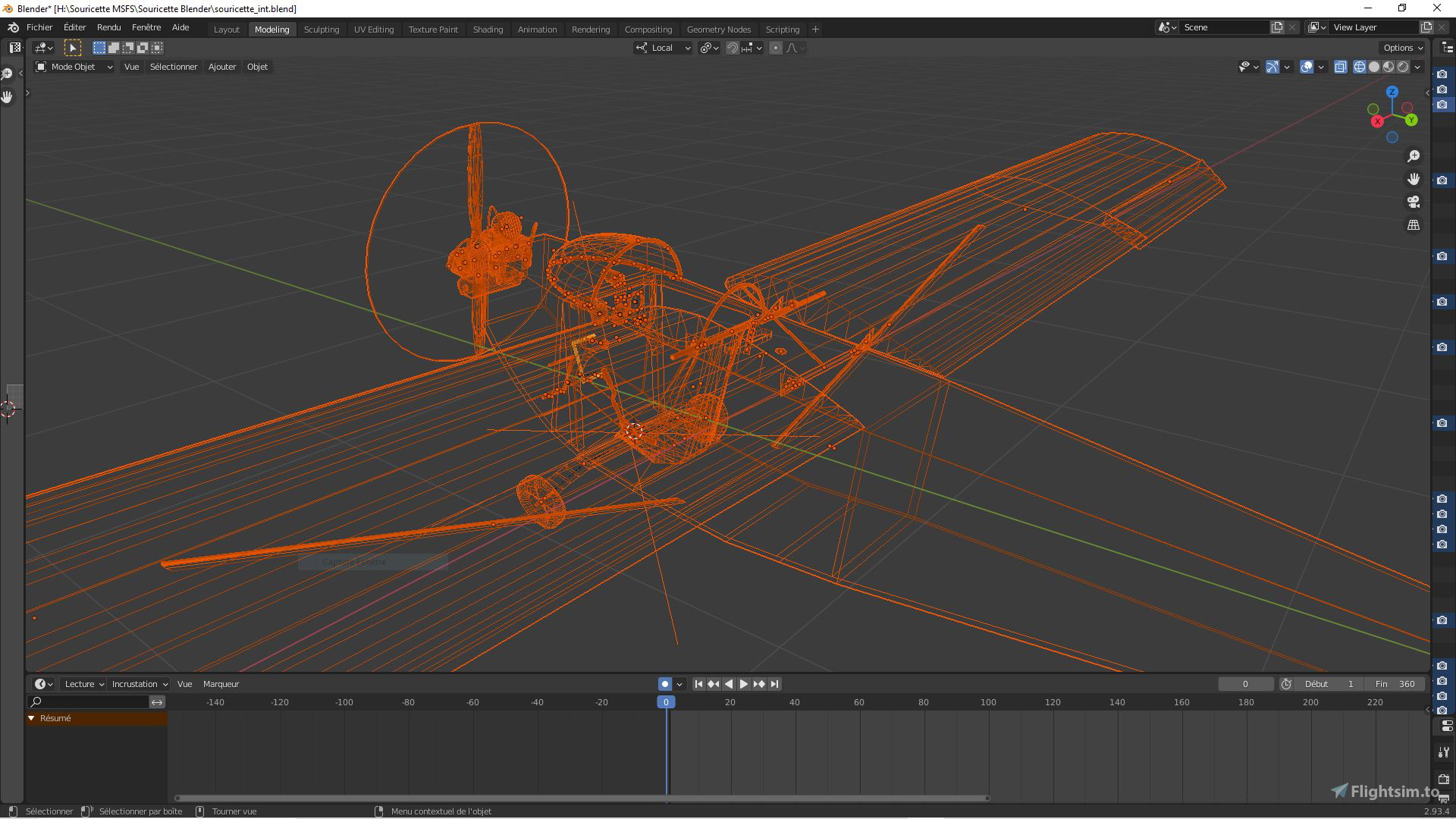The image size is (1456, 819).
Task: Toggle proportional editing
Action: pyautogui.click(x=775, y=48)
